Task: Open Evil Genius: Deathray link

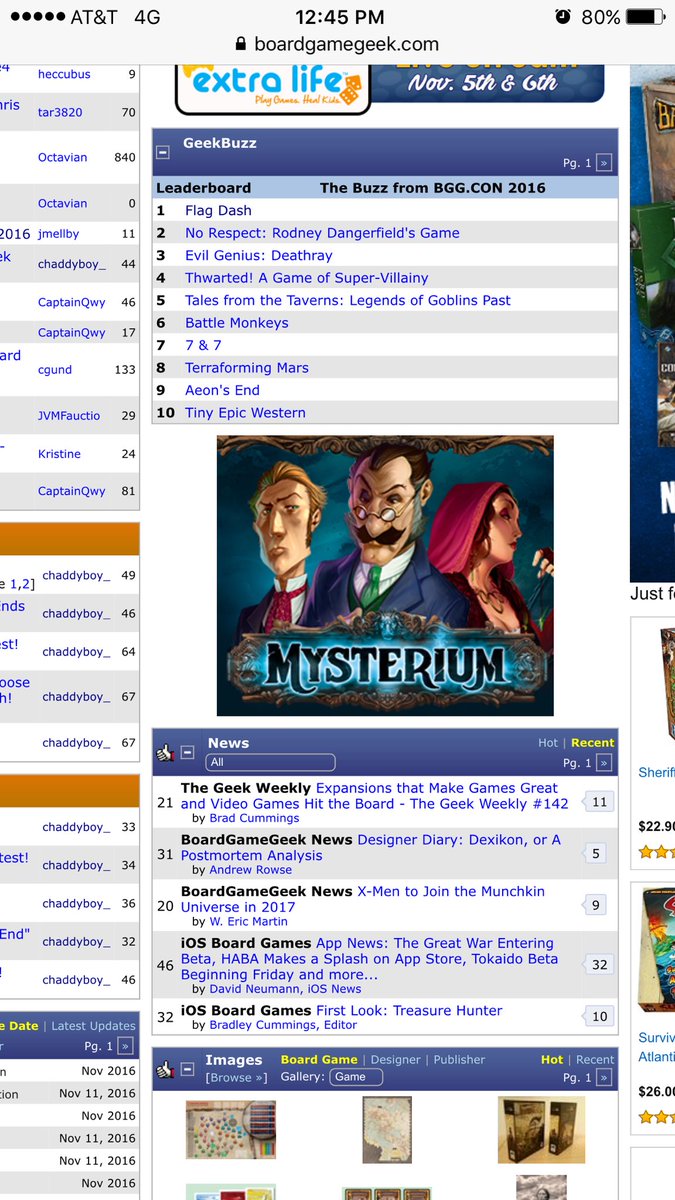Action: pyautogui.click(x=259, y=255)
